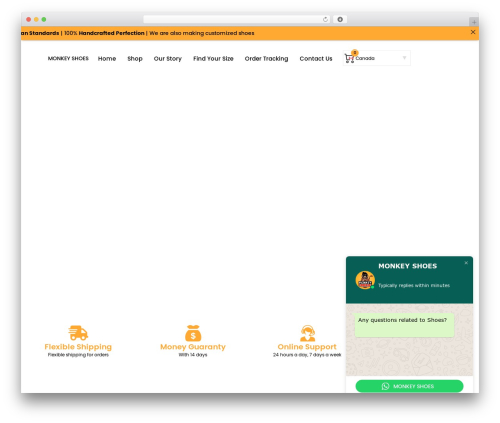Open the Shop menu item
500x423 pixels.
pos(135,59)
